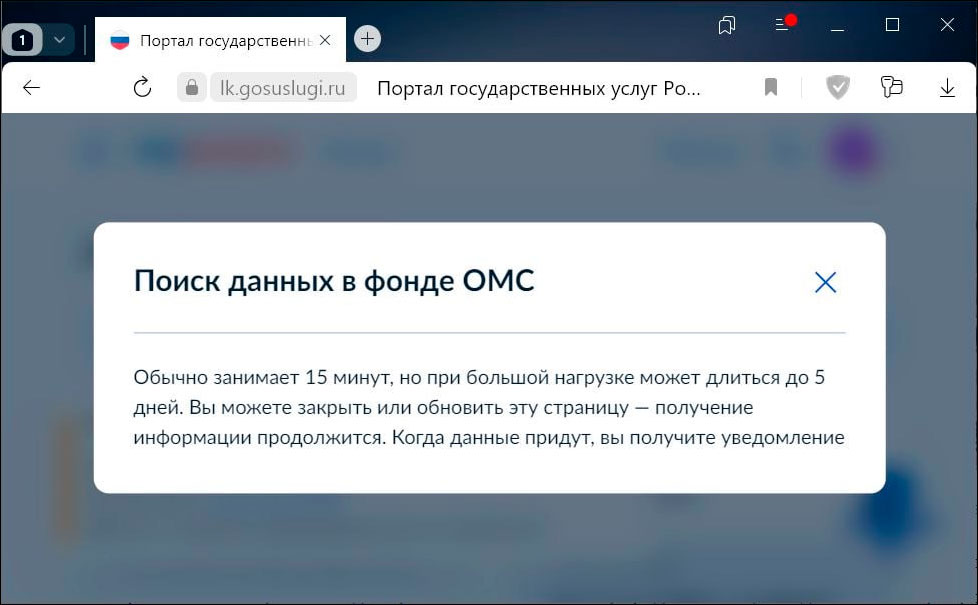This screenshot has width=978, height=605.
Task: Open the bookmarks side panel icon
Action: [x=728, y=27]
